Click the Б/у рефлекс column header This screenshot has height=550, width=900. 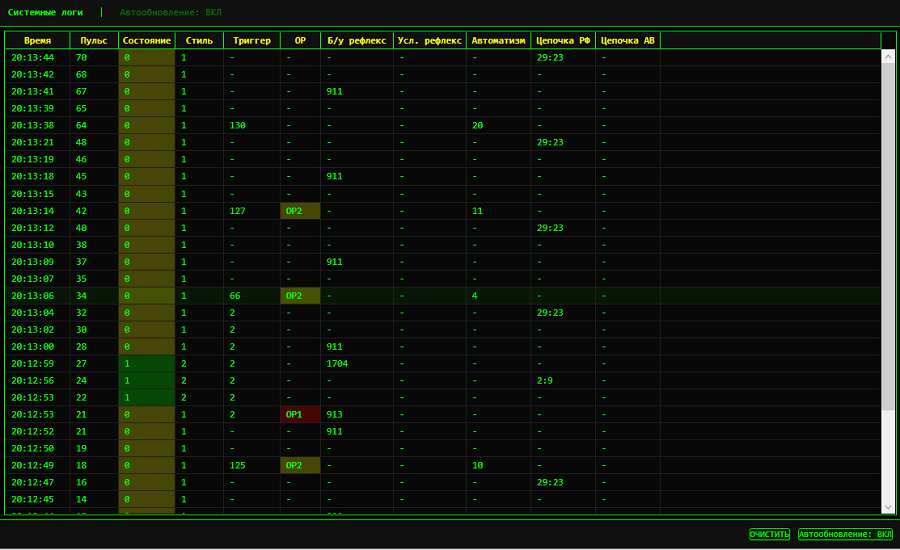(356, 40)
